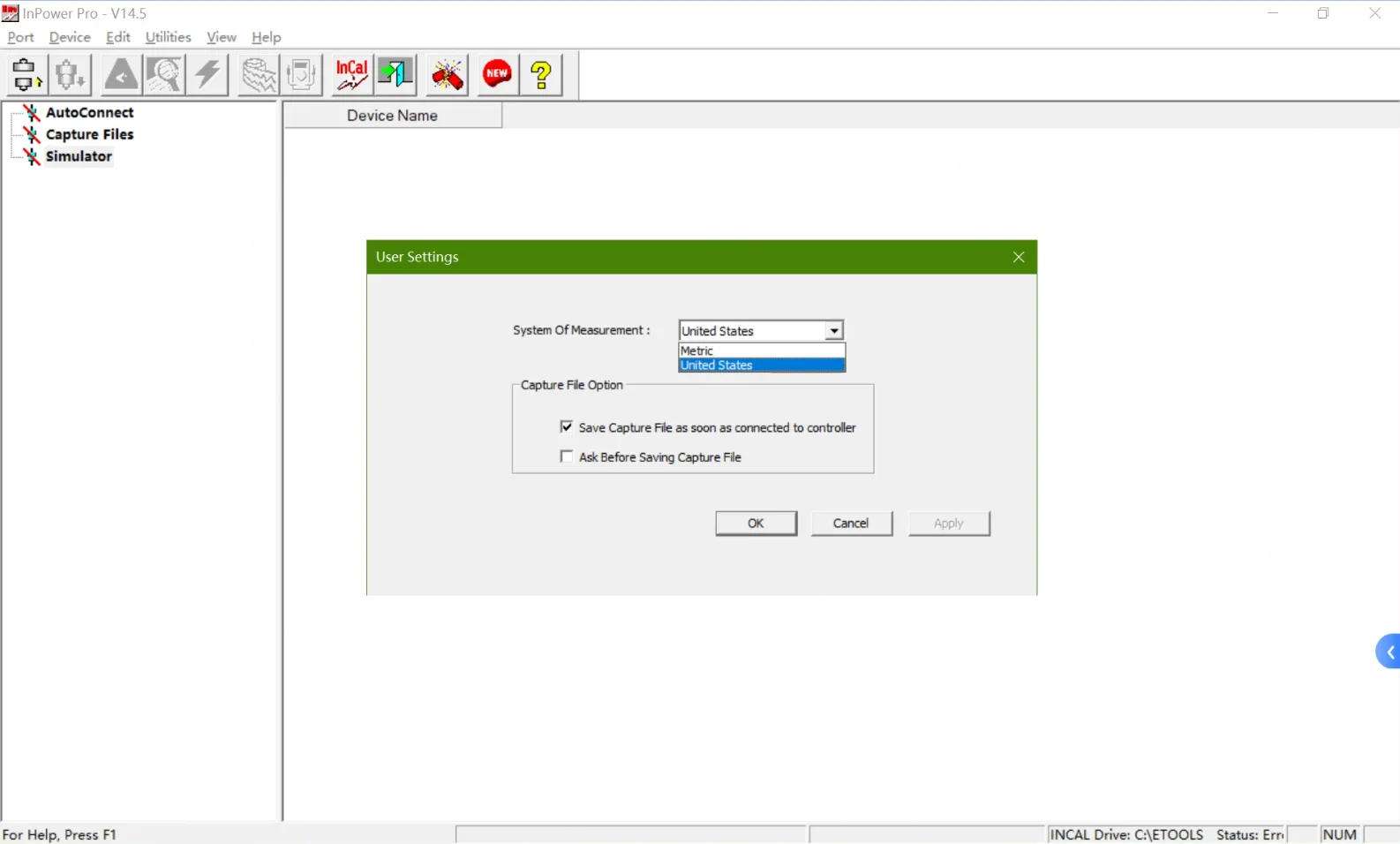Screen dimensions: 1400x844
Task: Click the InCal toolbar icon
Action: 351,75
